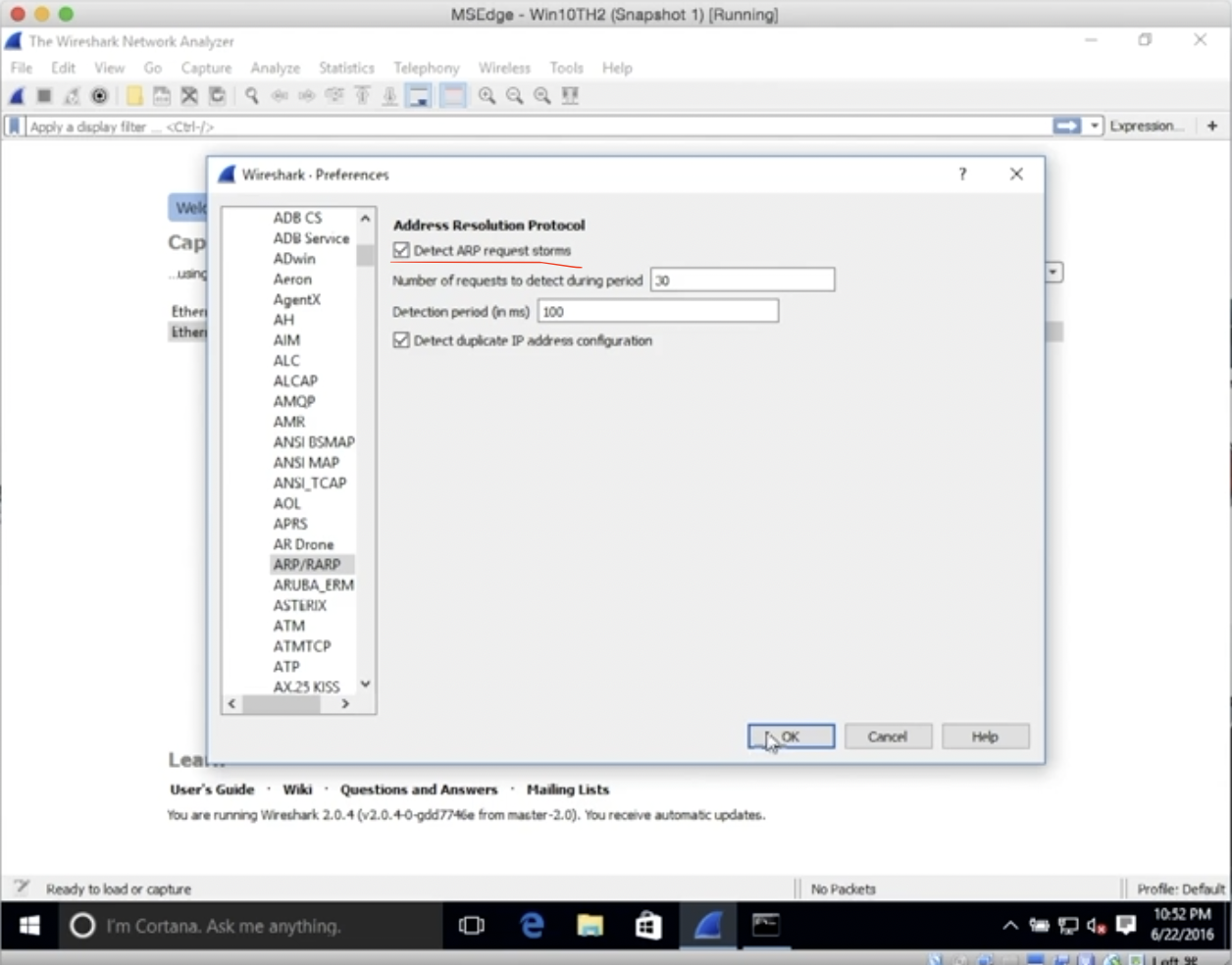
Task: Restart current capture toolbar icon
Action: (x=72, y=96)
